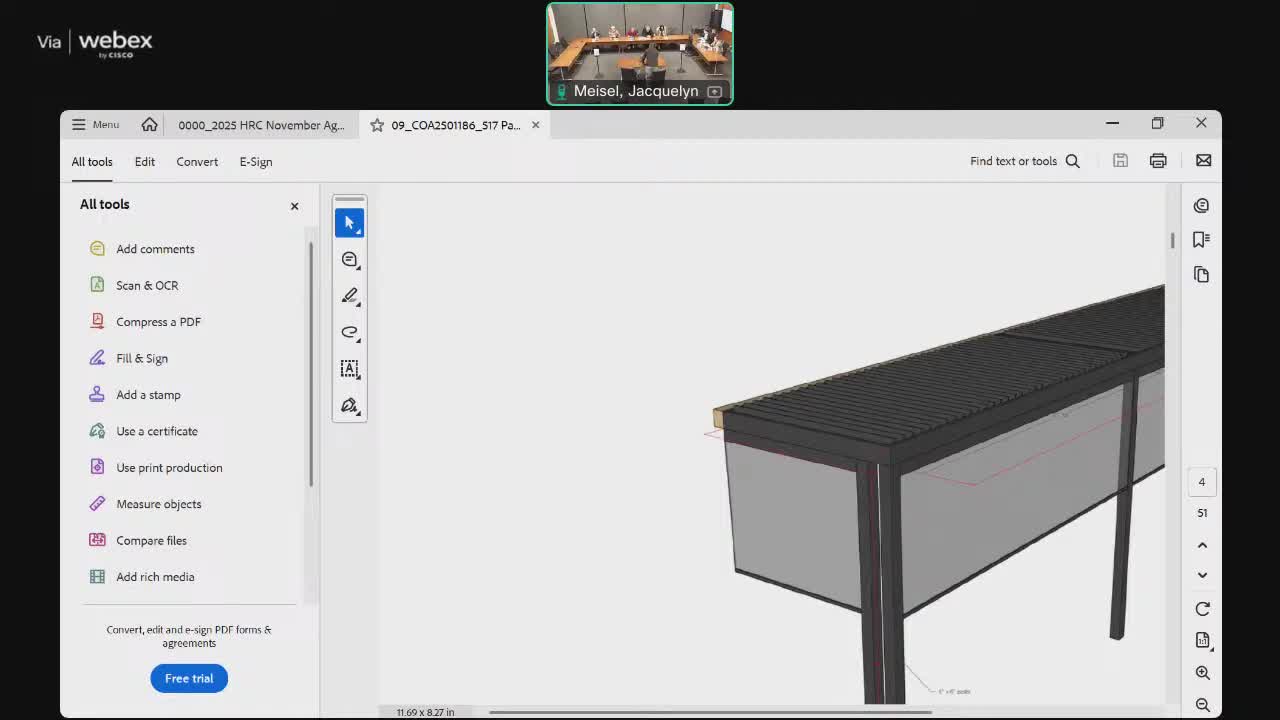Click the Measure objects ruler icon
The width and height of the screenshot is (1280, 720).
point(97,504)
